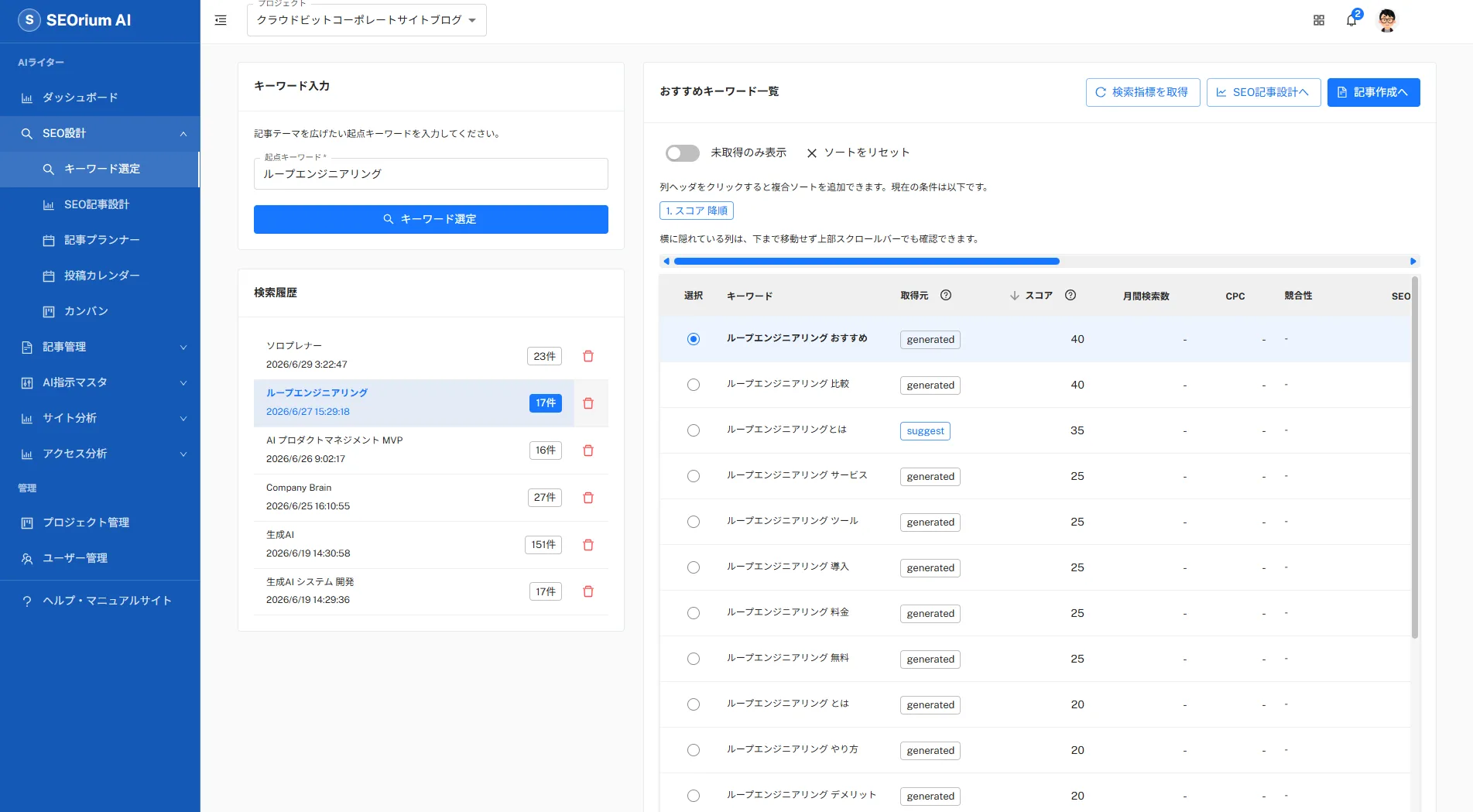Open キーワード選定 in the sidebar
Screen dimensions: 1473x812
100,169
